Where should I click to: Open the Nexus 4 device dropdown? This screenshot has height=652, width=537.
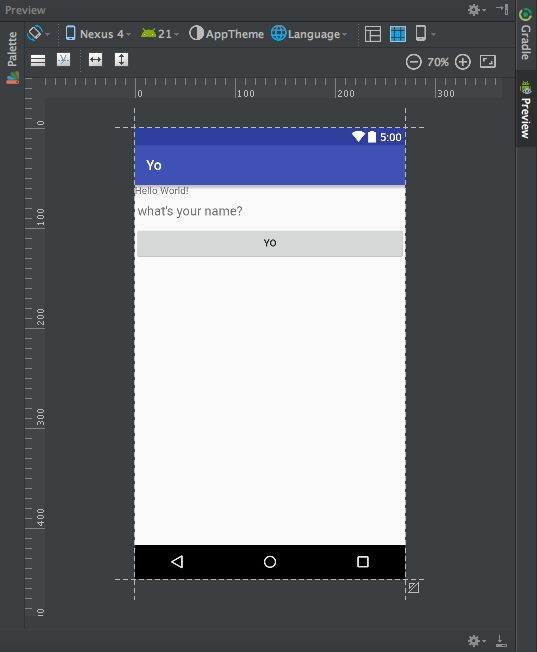(98, 34)
